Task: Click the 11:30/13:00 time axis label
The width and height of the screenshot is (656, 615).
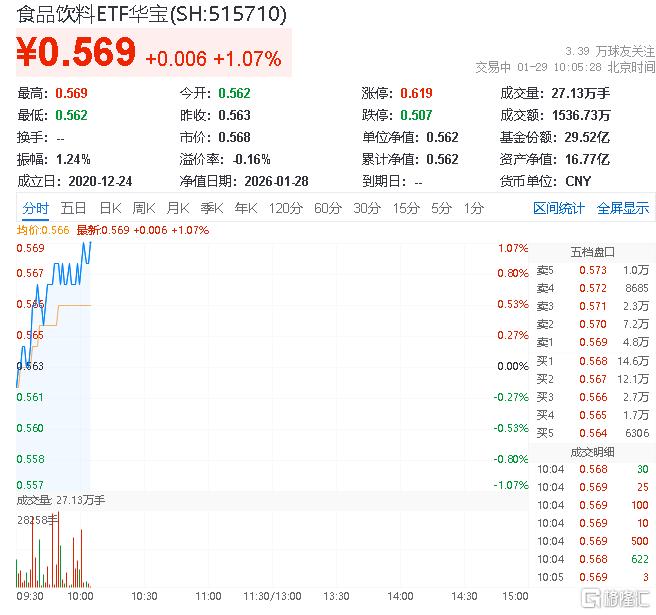Action: pos(272,596)
